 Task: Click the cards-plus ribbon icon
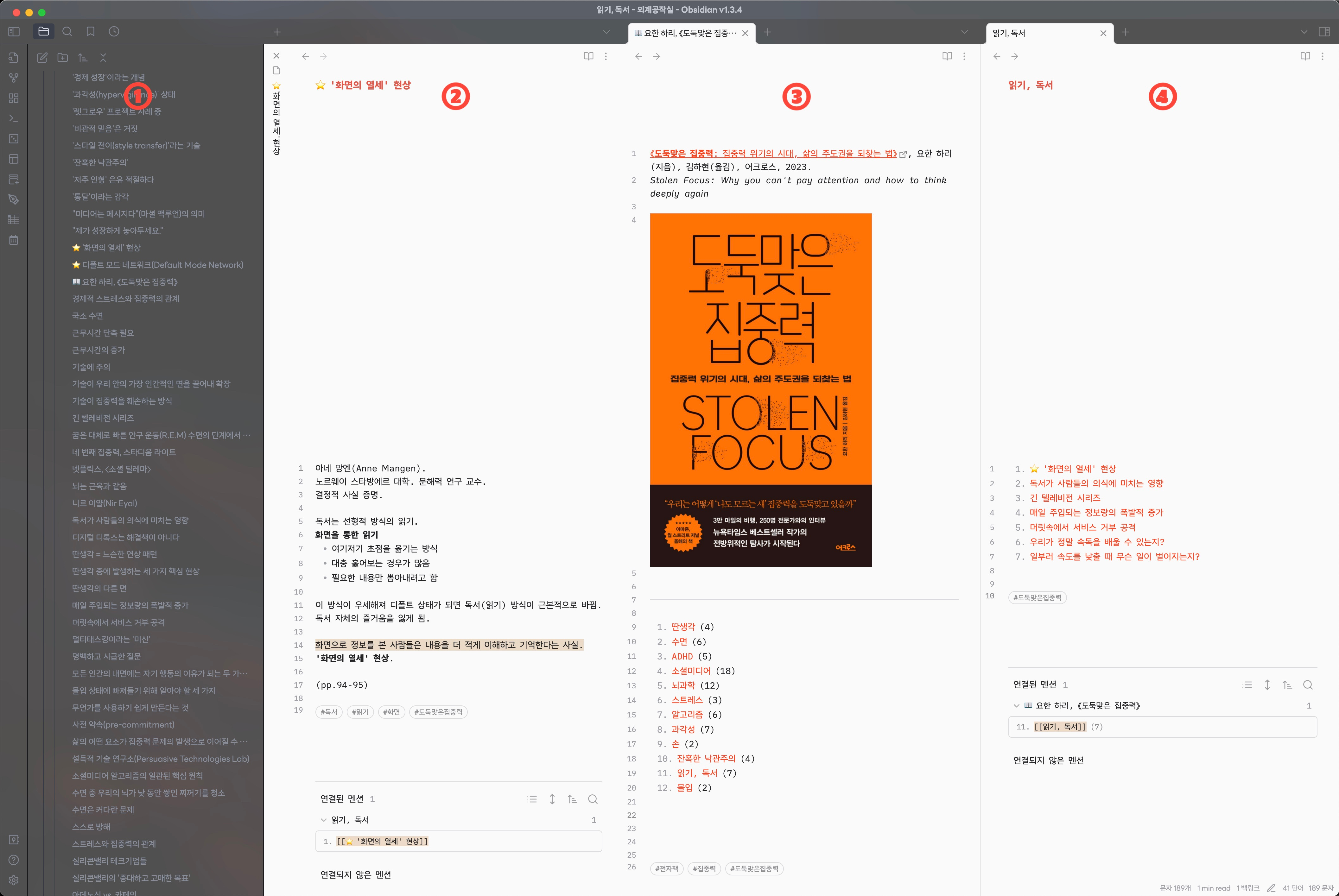pos(14,180)
